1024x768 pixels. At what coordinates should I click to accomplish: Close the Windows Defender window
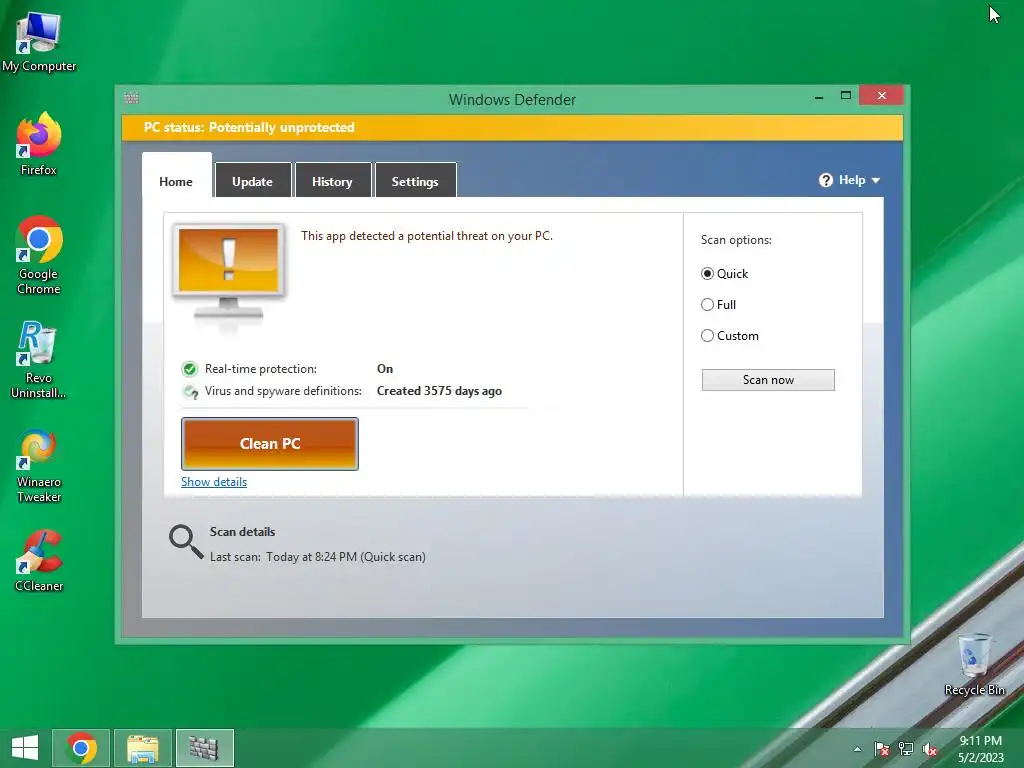882,95
